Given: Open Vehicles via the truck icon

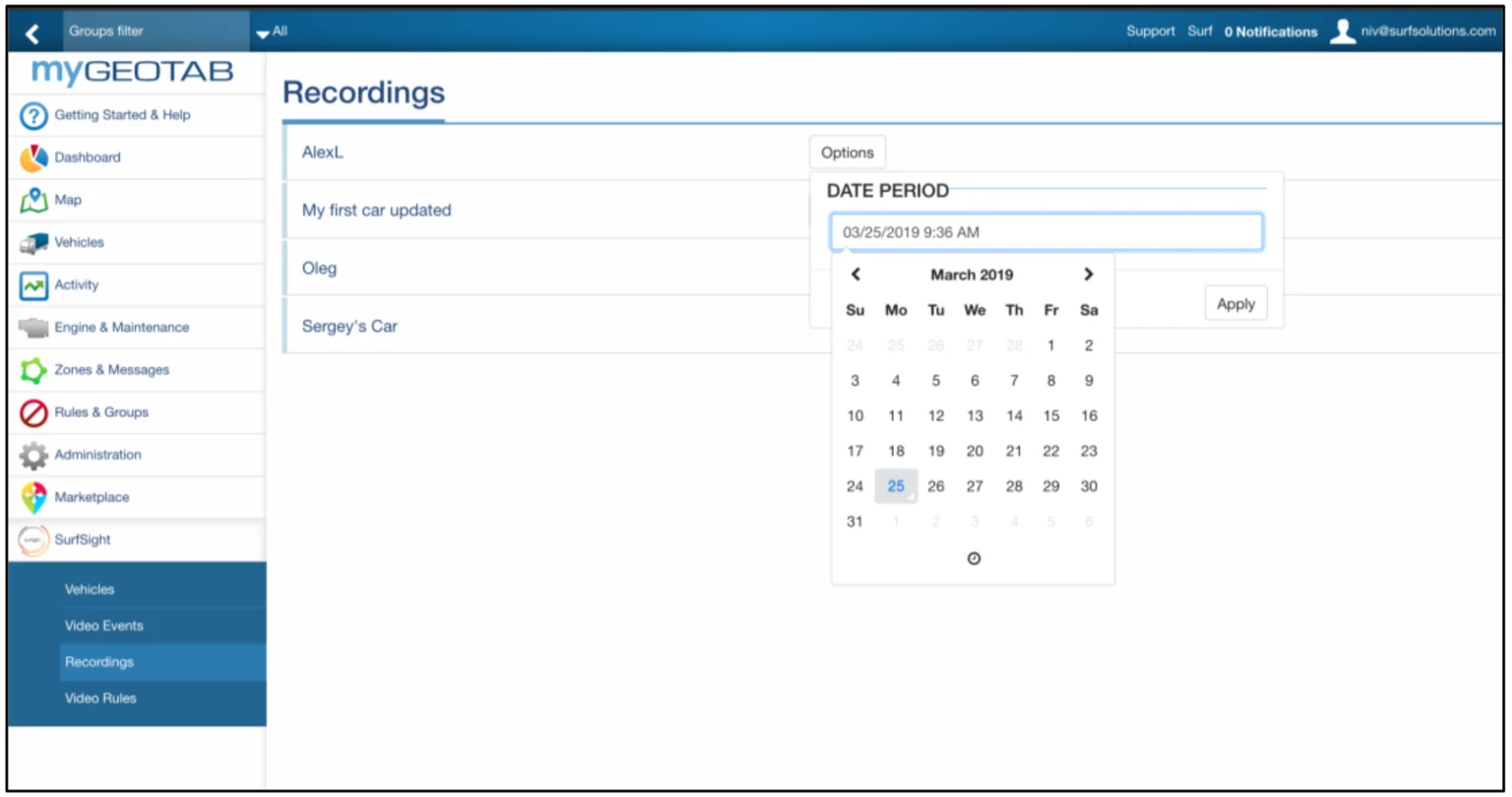Looking at the screenshot, I should (x=33, y=243).
